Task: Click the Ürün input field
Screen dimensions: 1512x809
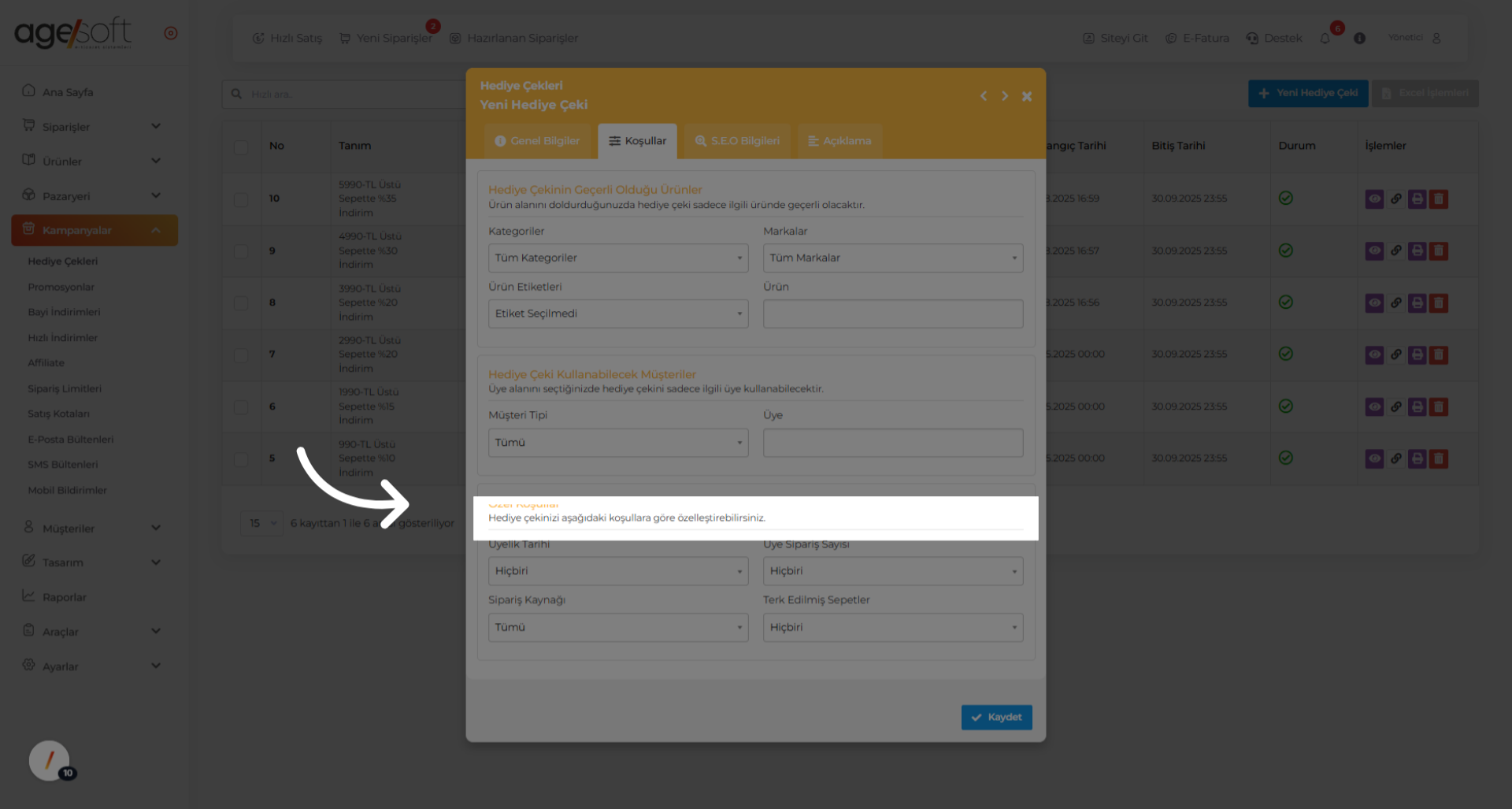Action: (892, 314)
